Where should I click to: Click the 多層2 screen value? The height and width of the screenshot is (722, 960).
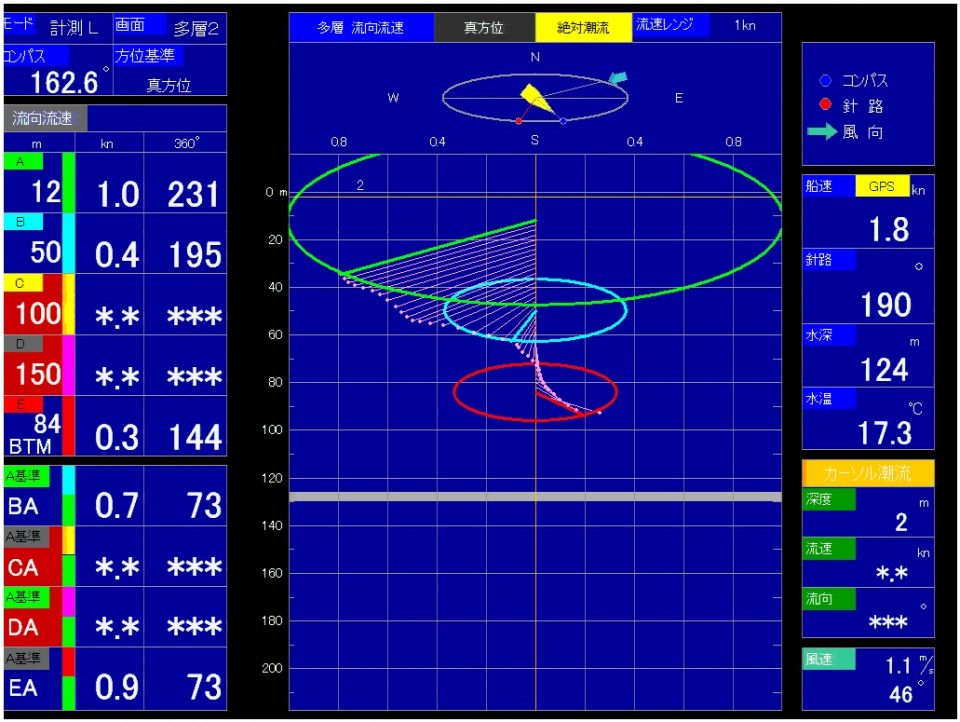tap(196, 28)
